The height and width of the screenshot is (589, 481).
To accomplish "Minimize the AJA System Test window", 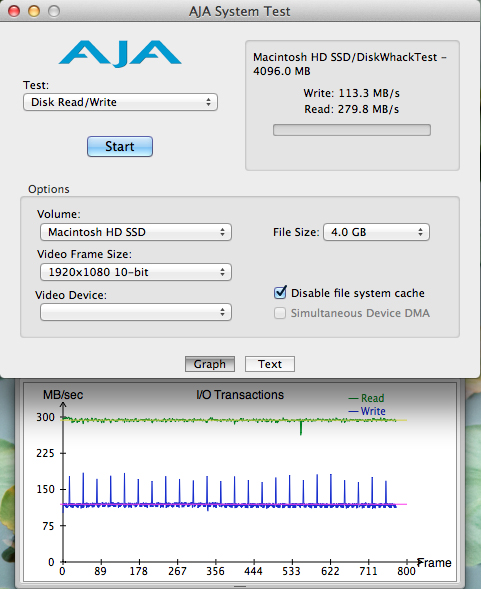I will click(x=34, y=11).
